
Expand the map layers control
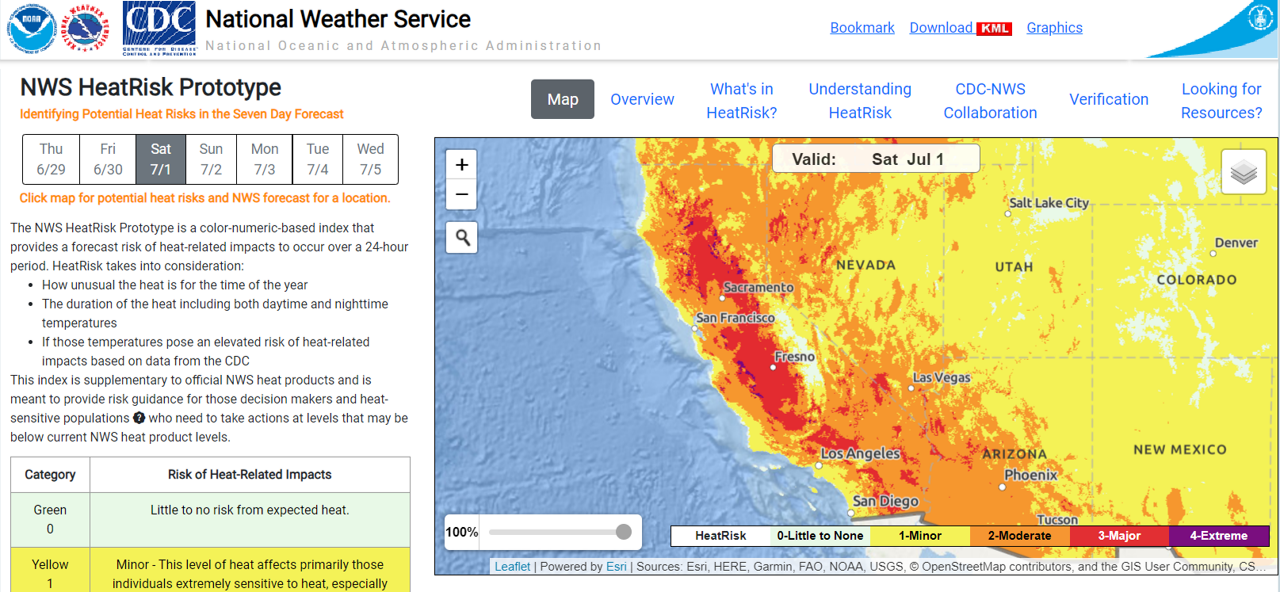tap(1243, 171)
